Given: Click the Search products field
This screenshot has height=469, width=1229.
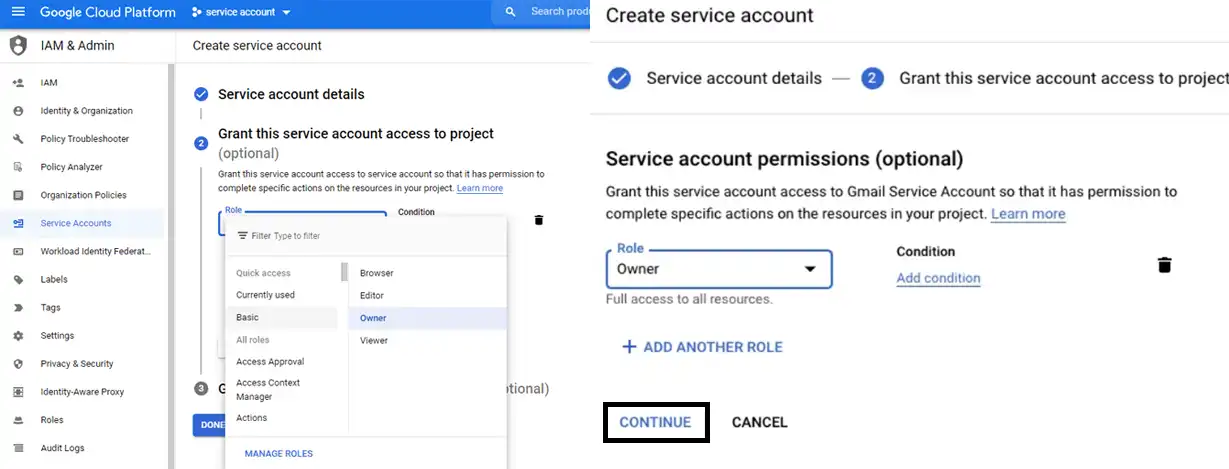Looking at the screenshot, I should pos(560,12).
